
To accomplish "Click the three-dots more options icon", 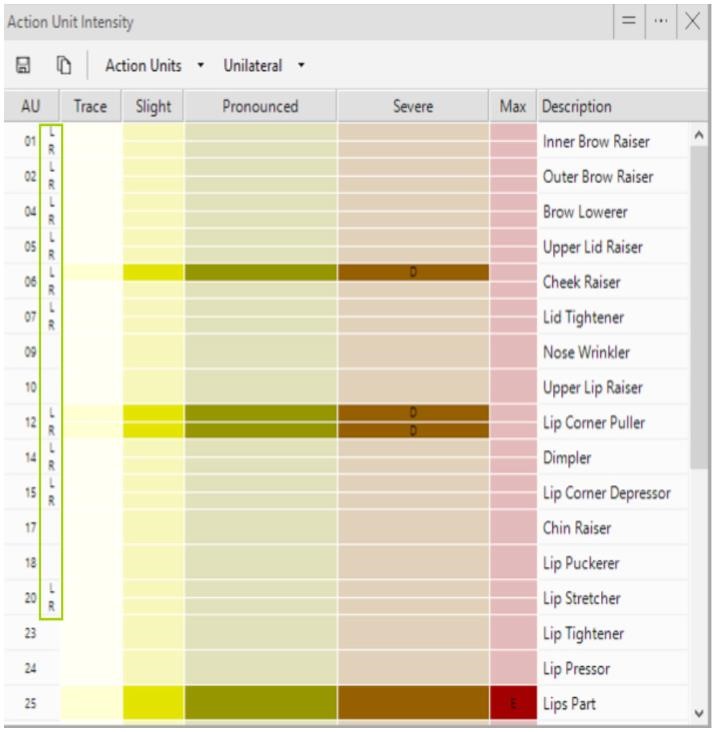I will click(x=661, y=21).
